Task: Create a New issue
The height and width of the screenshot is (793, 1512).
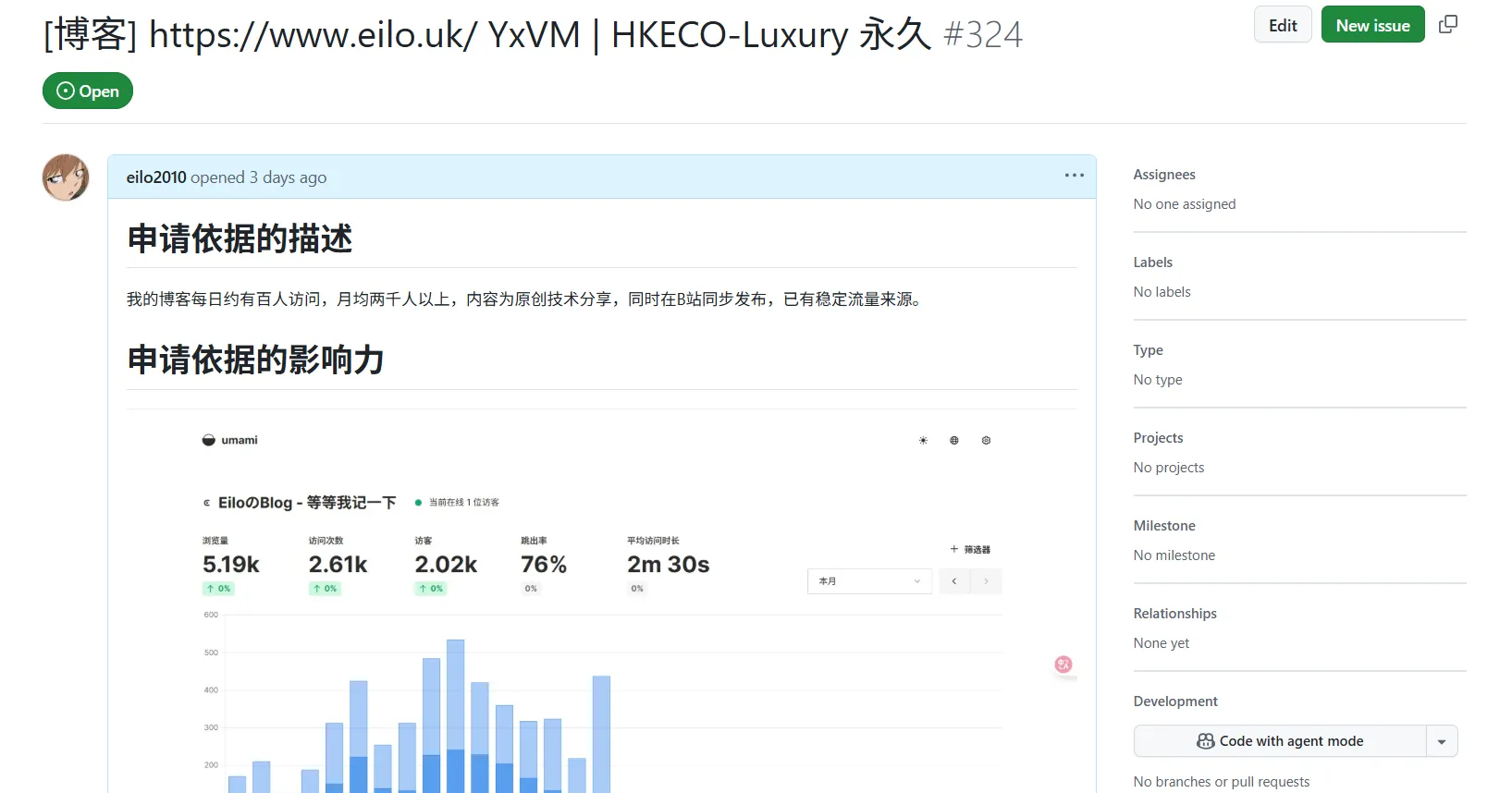Action: (1372, 25)
